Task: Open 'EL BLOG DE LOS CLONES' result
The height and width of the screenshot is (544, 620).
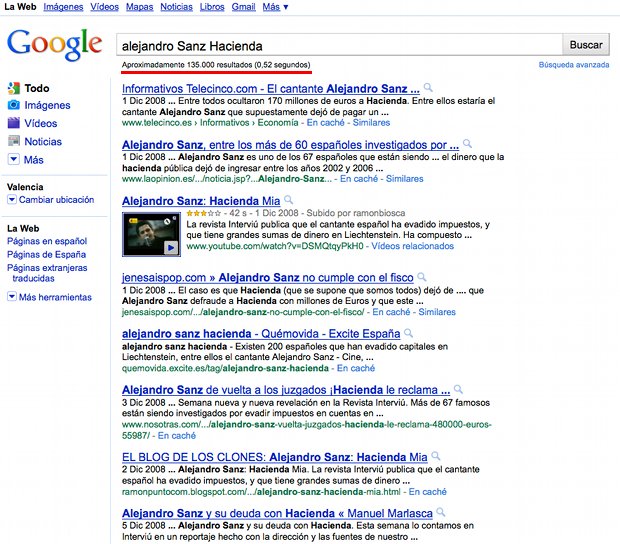Action: click(x=274, y=457)
